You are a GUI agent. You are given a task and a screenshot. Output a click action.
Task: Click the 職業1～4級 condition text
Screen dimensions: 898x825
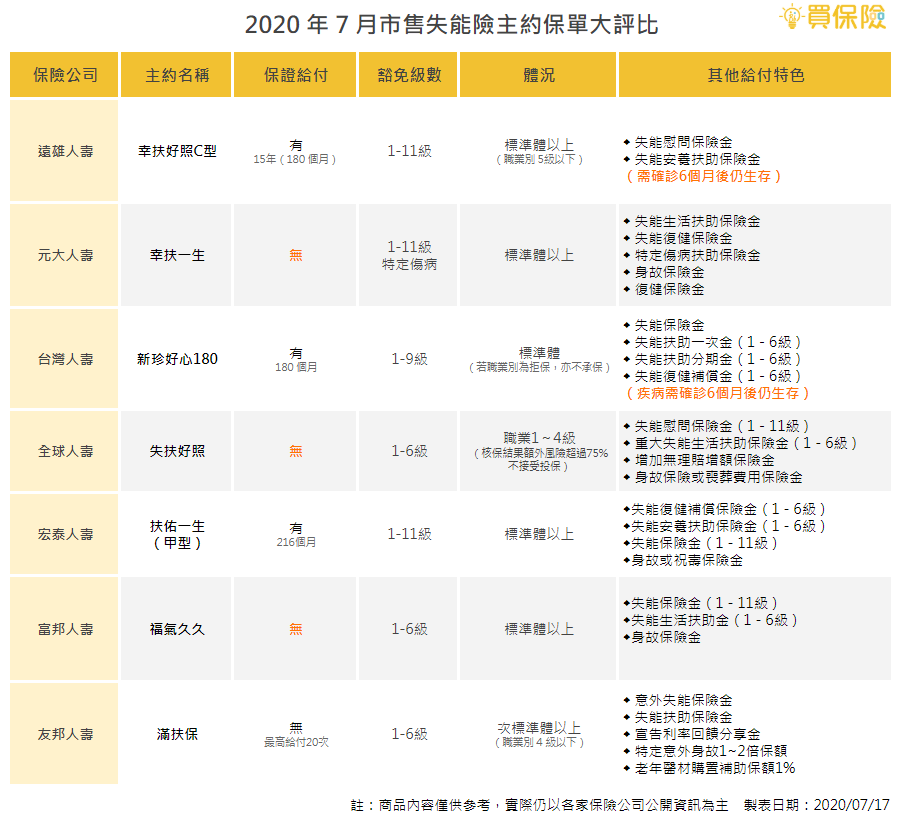539,438
